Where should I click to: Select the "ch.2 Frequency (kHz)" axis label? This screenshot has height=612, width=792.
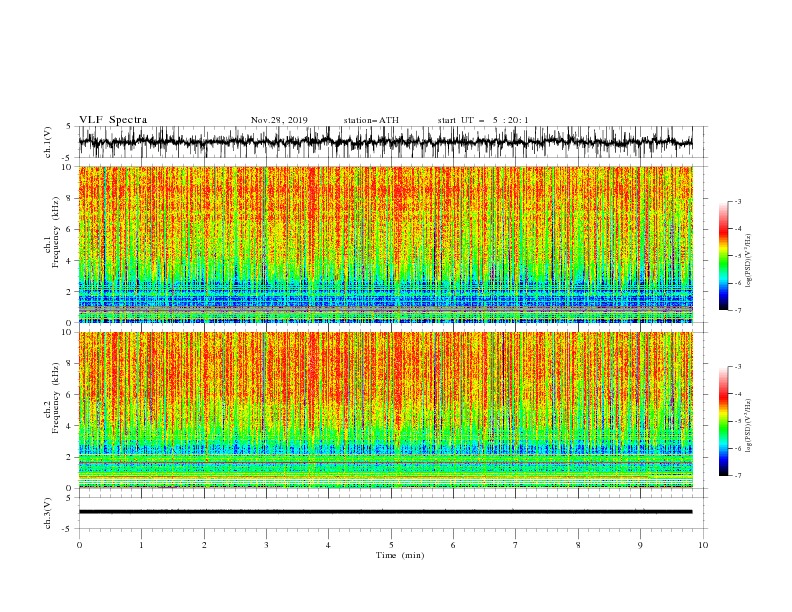click(52, 398)
